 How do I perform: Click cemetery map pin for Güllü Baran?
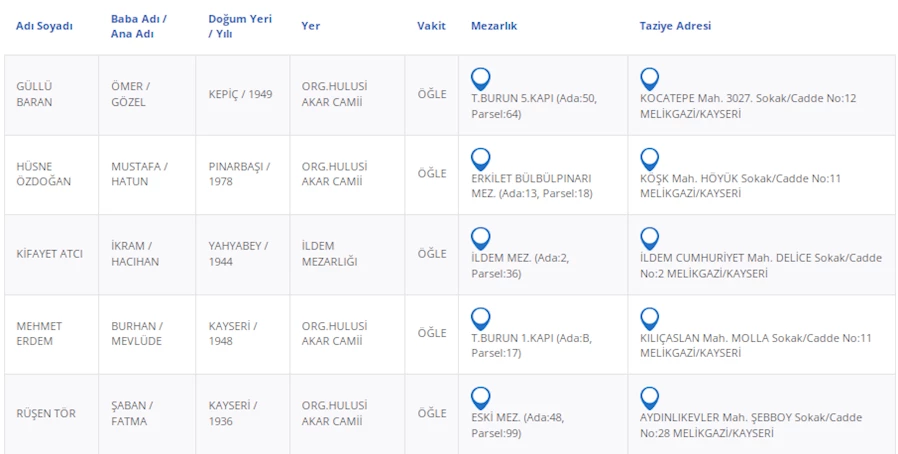pyautogui.click(x=481, y=78)
